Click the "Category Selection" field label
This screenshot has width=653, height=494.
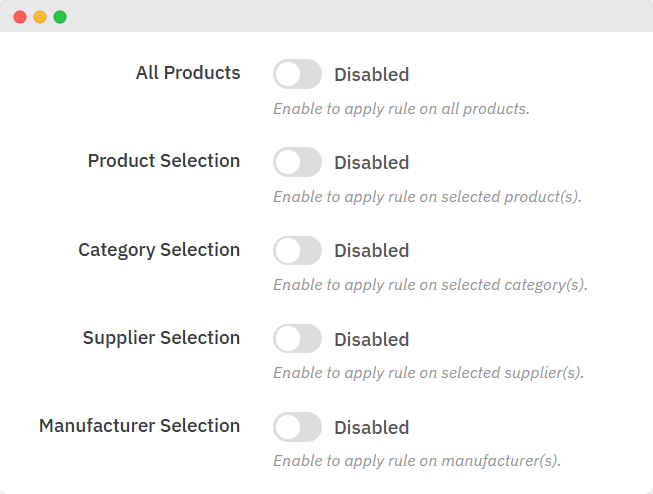click(159, 249)
